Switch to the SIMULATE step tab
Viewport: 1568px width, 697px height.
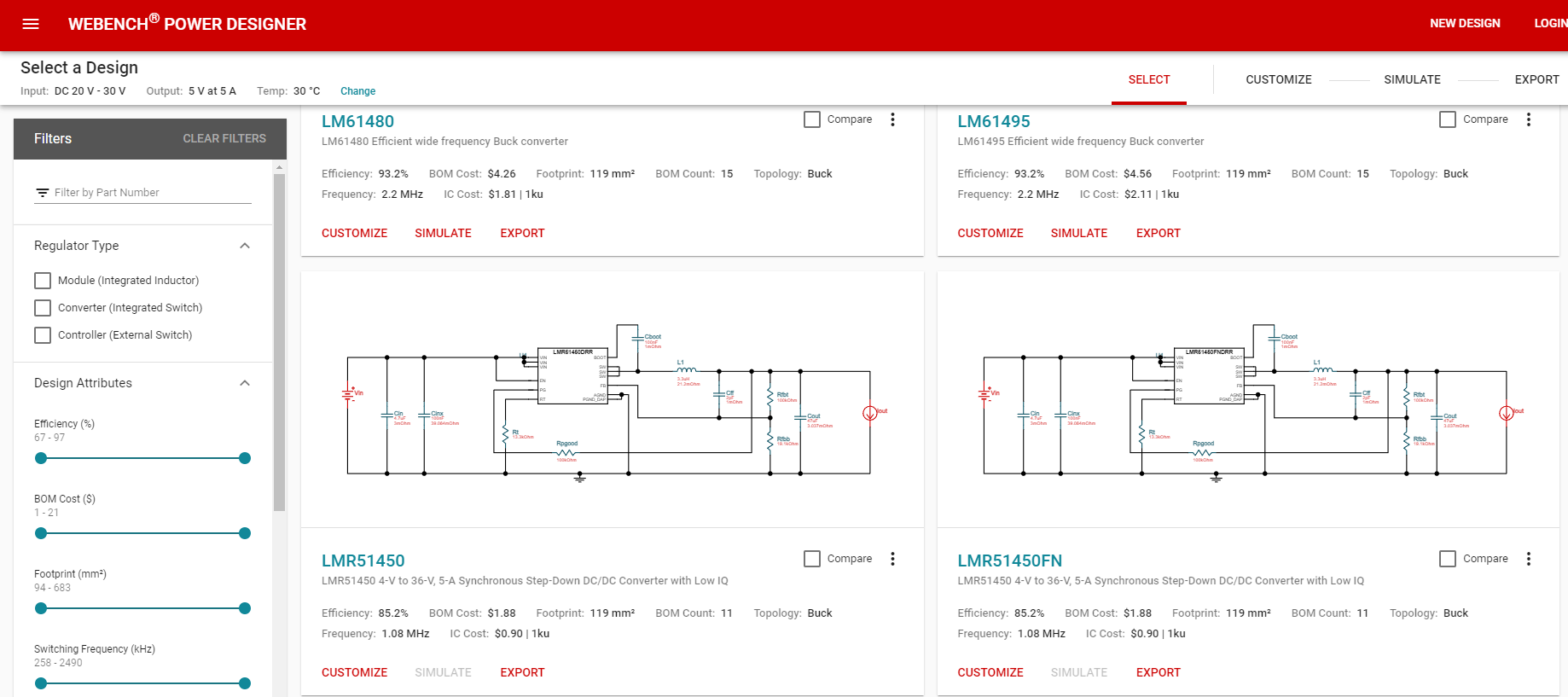(x=1412, y=79)
